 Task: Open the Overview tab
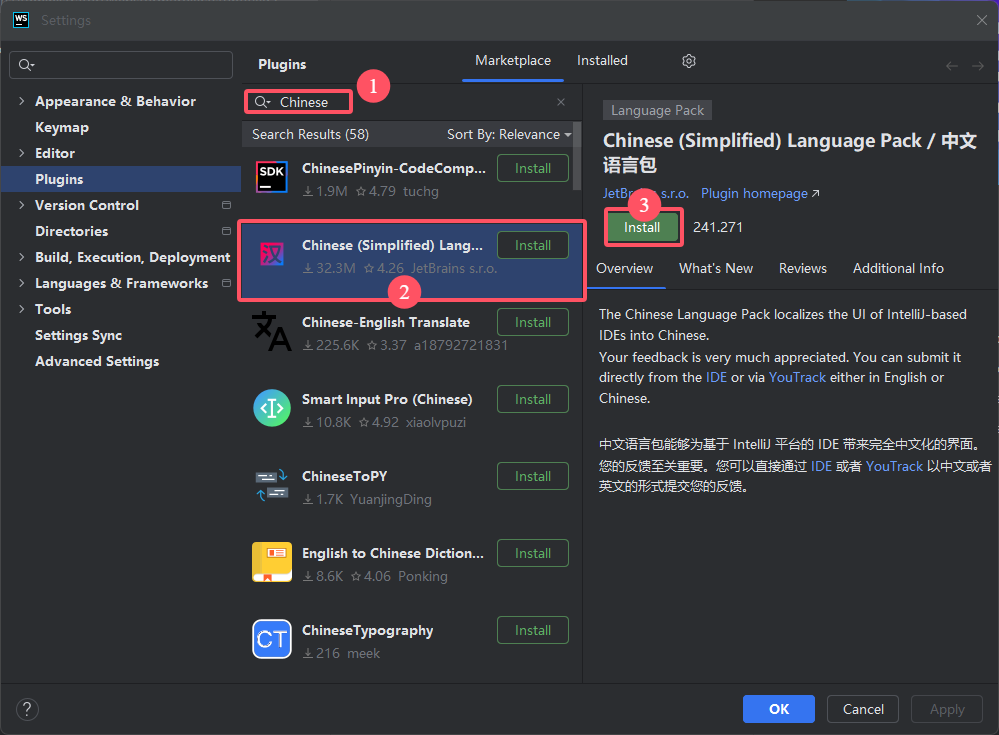click(x=624, y=268)
